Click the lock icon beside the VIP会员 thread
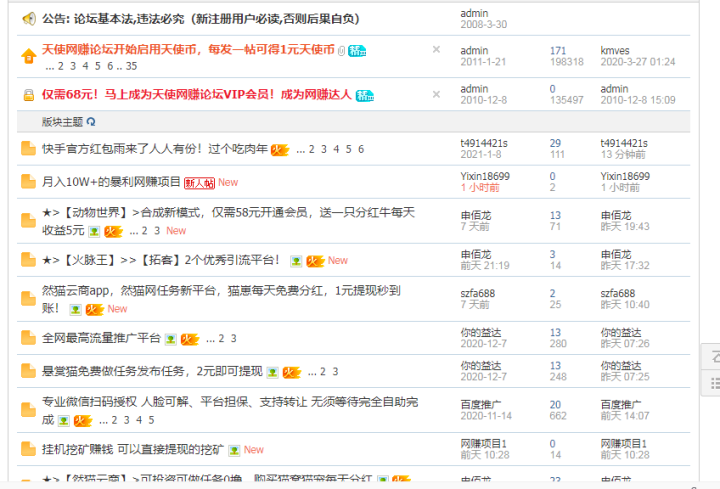 pyautogui.click(x=28, y=95)
